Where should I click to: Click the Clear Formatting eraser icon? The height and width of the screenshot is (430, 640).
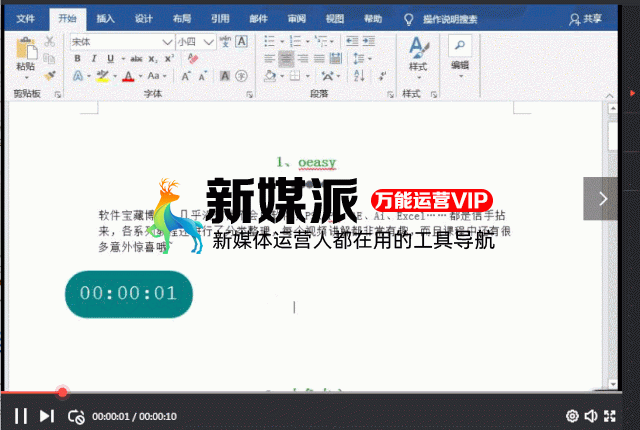[x=193, y=59]
